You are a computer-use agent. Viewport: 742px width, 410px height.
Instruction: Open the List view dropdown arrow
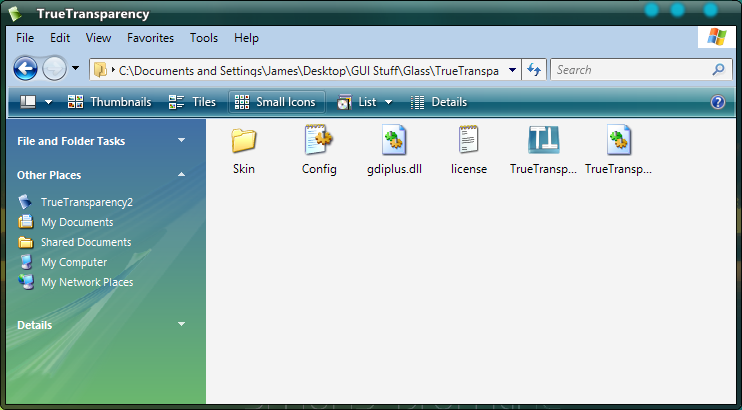click(x=389, y=102)
